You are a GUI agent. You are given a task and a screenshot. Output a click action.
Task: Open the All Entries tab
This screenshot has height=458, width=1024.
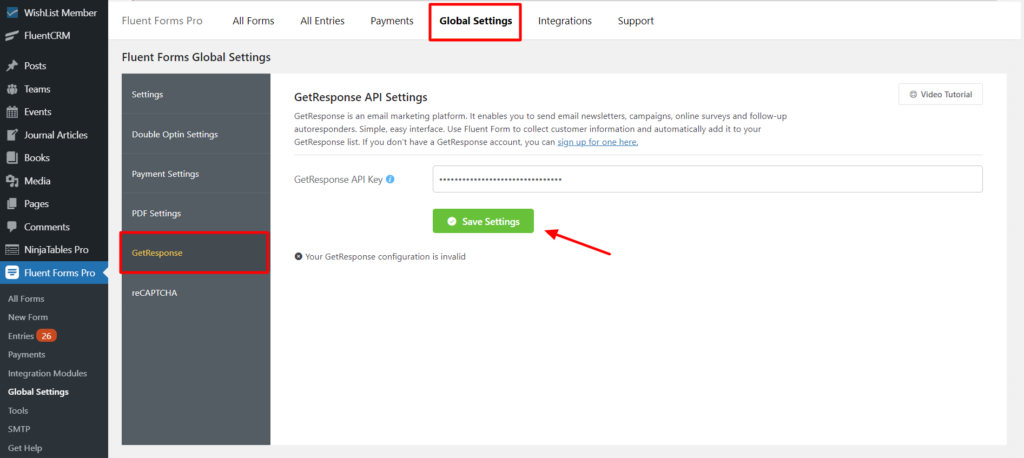click(323, 21)
